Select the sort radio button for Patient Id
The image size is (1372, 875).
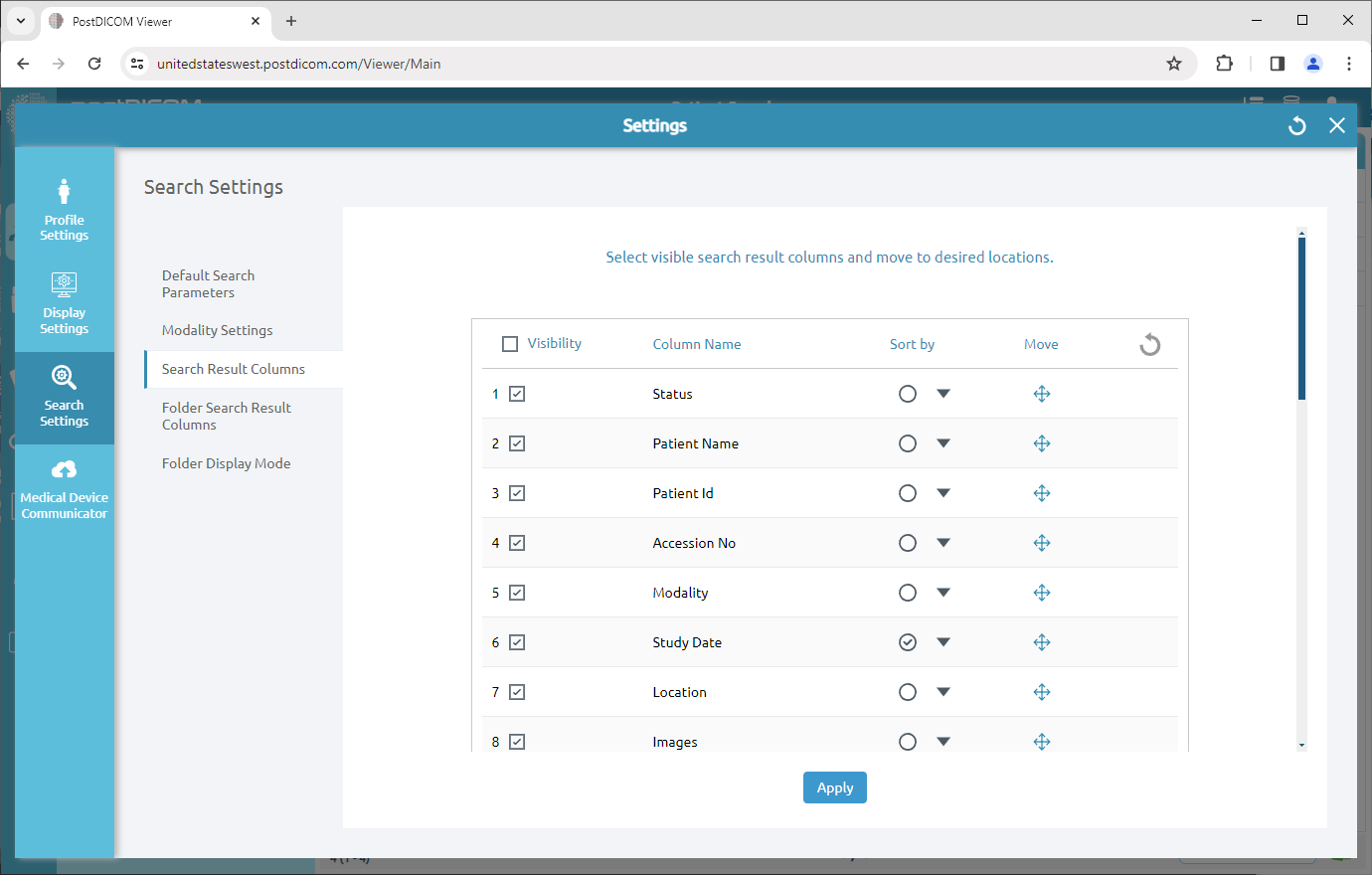(908, 492)
